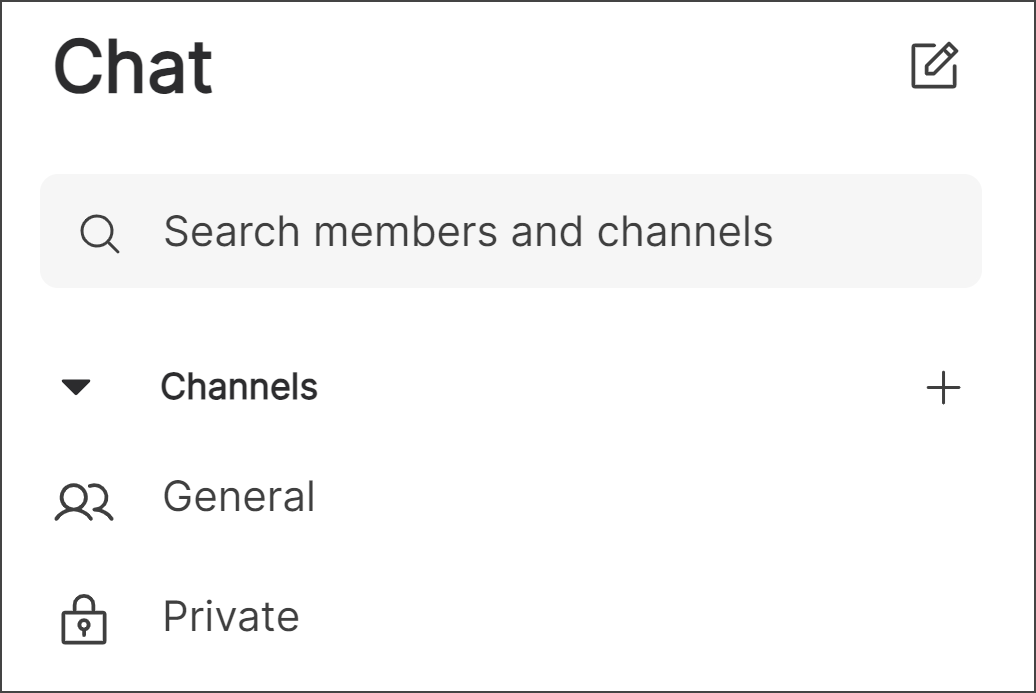This screenshot has height=693, width=1036.
Task: Click the Chat heading
Action: pos(134,66)
